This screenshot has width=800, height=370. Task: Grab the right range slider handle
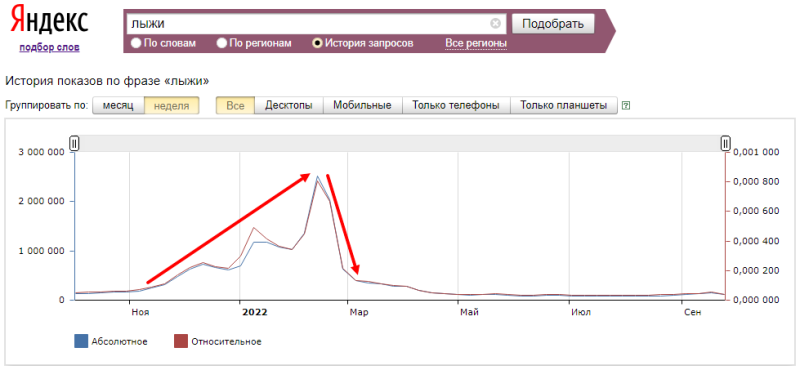pyautogui.click(x=726, y=143)
